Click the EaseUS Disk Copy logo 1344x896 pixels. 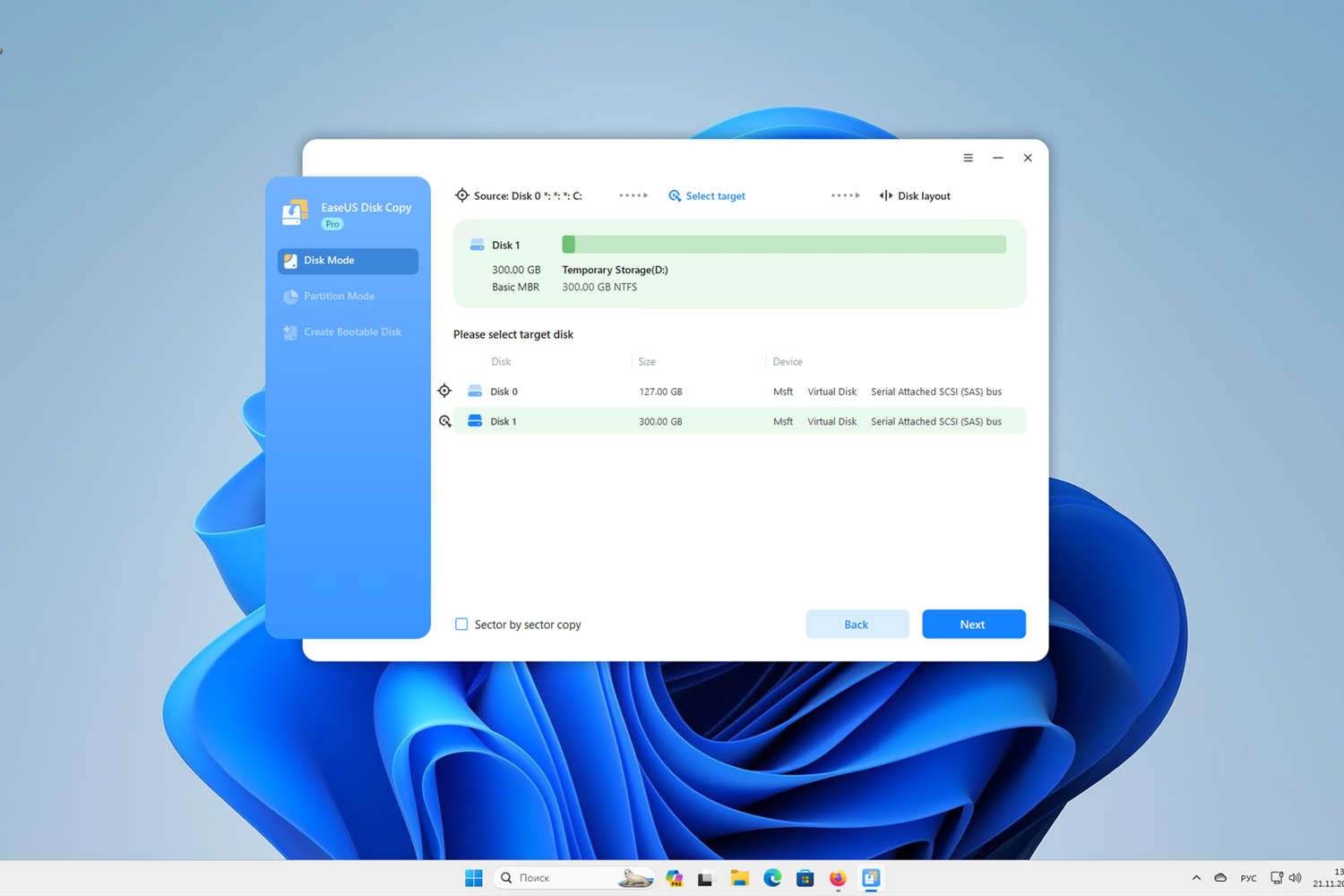pyautogui.click(x=294, y=212)
